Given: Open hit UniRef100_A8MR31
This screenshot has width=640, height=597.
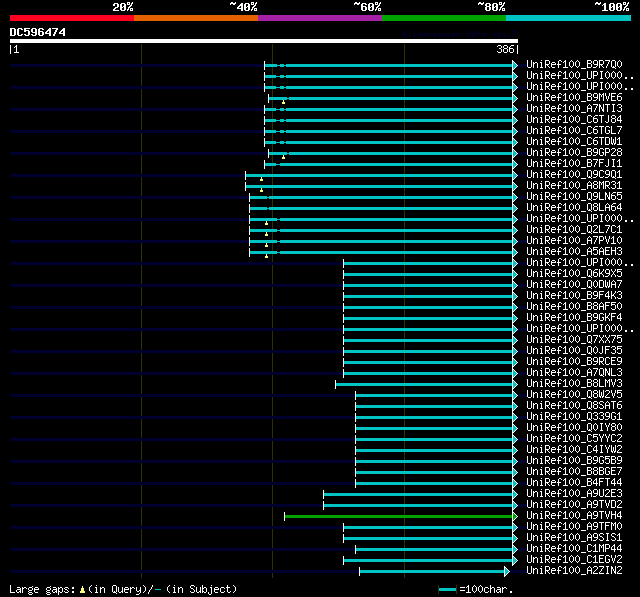Looking at the screenshot, I should [574, 186].
